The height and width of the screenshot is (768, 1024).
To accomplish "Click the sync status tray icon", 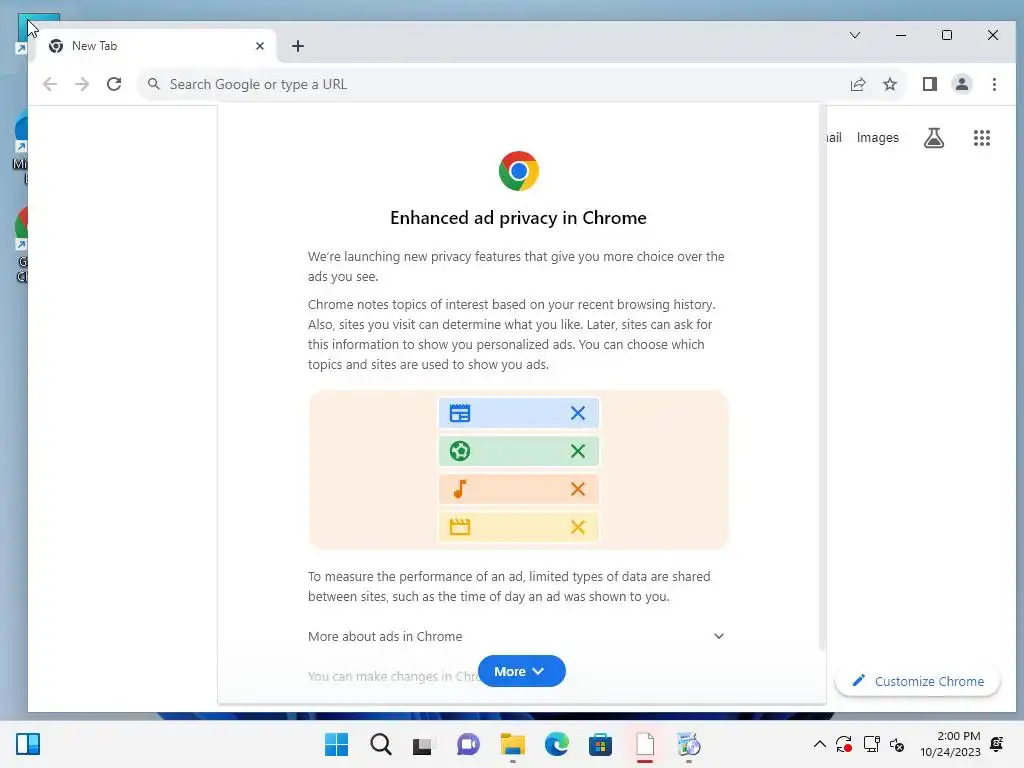I will tap(844, 744).
